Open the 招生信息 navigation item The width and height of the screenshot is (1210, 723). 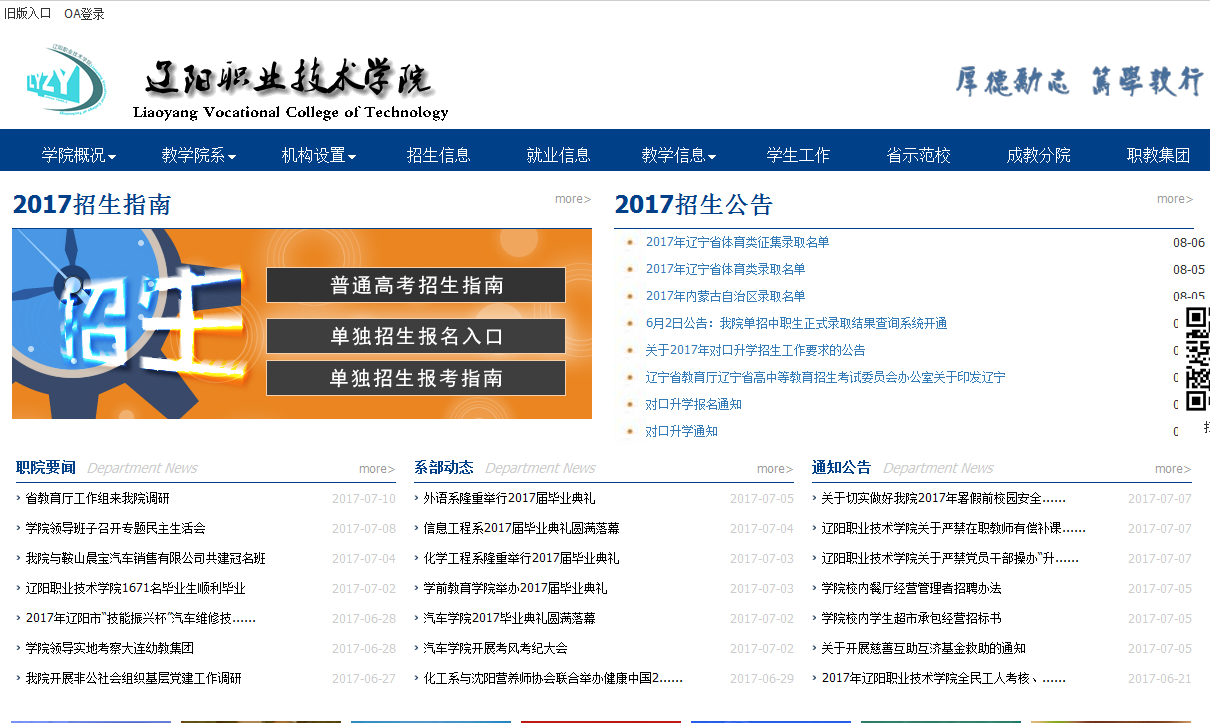(439, 155)
